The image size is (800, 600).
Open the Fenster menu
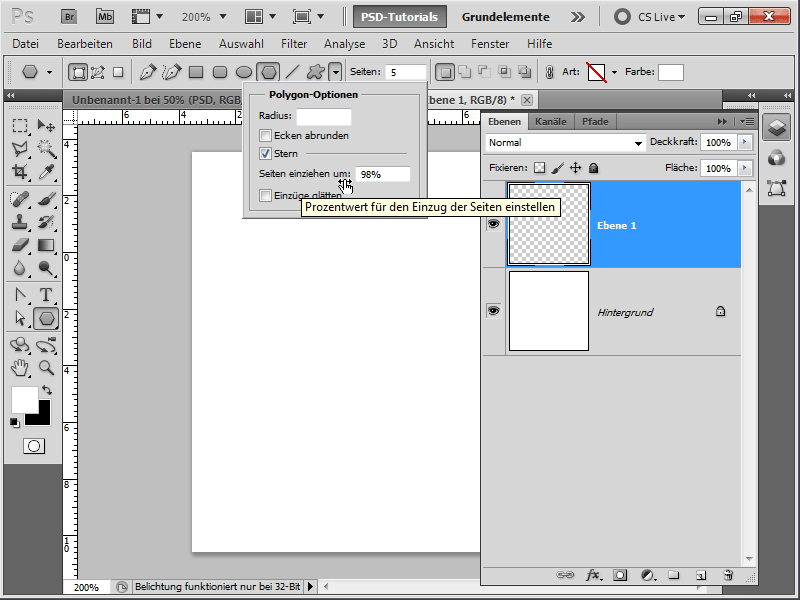[490, 44]
